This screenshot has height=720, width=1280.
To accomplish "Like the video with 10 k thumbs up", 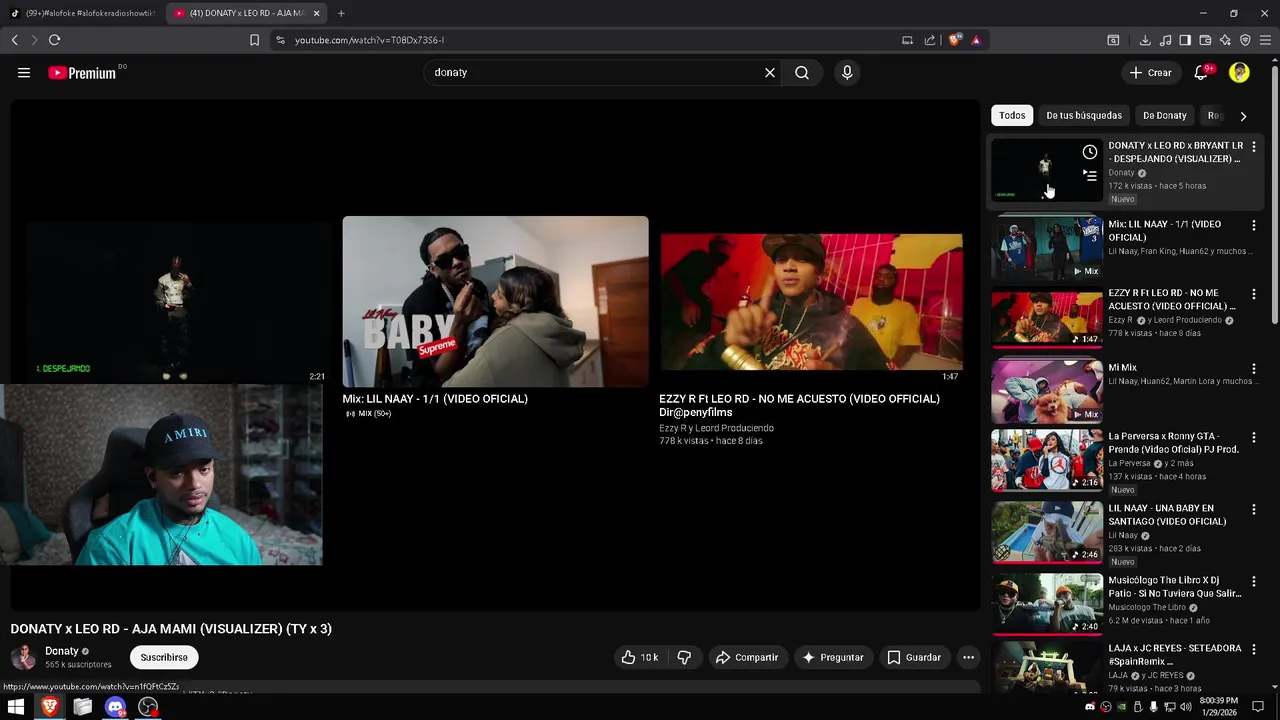I will pos(639,657).
